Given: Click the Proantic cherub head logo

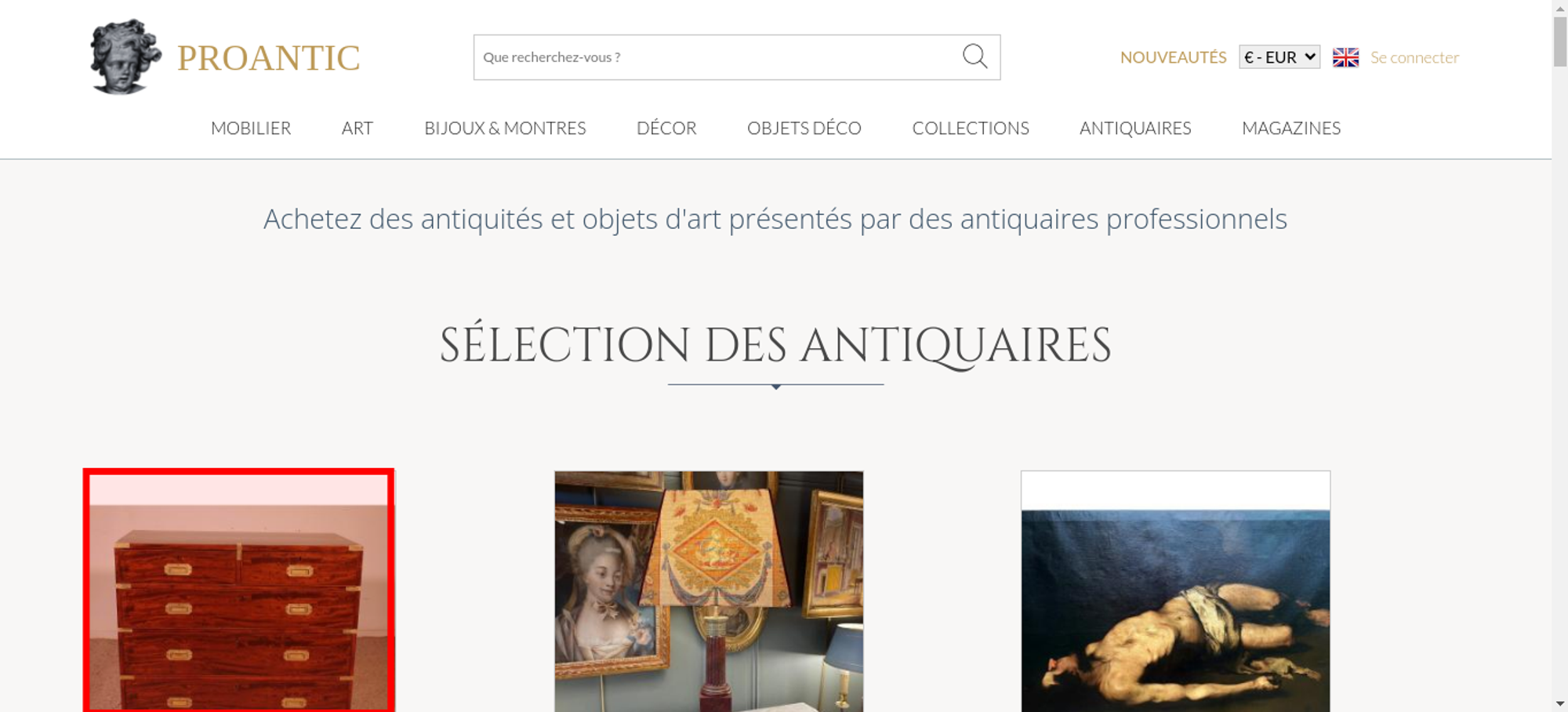Looking at the screenshot, I should click(x=125, y=56).
